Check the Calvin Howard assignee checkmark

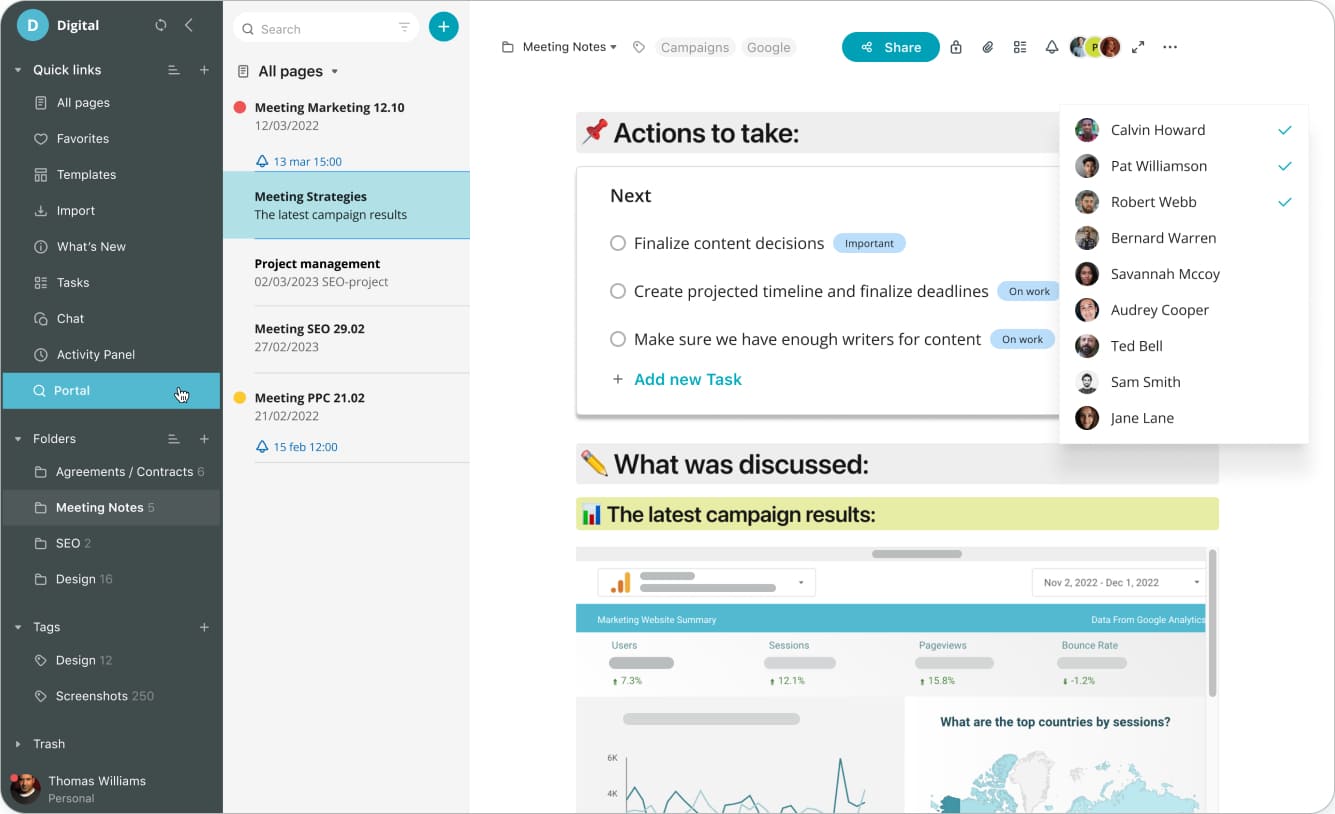click(1284, 129)
